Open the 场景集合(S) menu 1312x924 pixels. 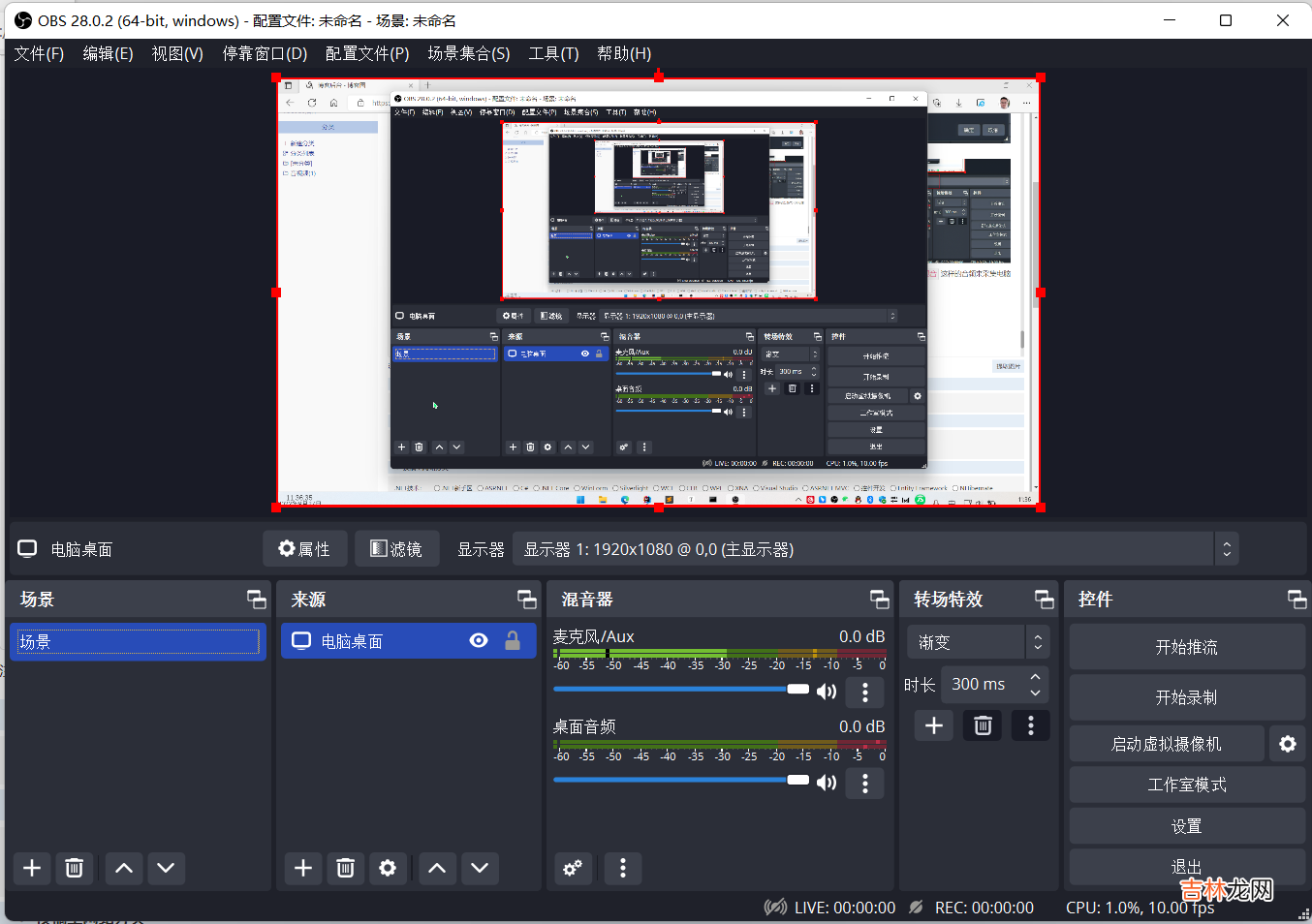click(x=469, y=53)
